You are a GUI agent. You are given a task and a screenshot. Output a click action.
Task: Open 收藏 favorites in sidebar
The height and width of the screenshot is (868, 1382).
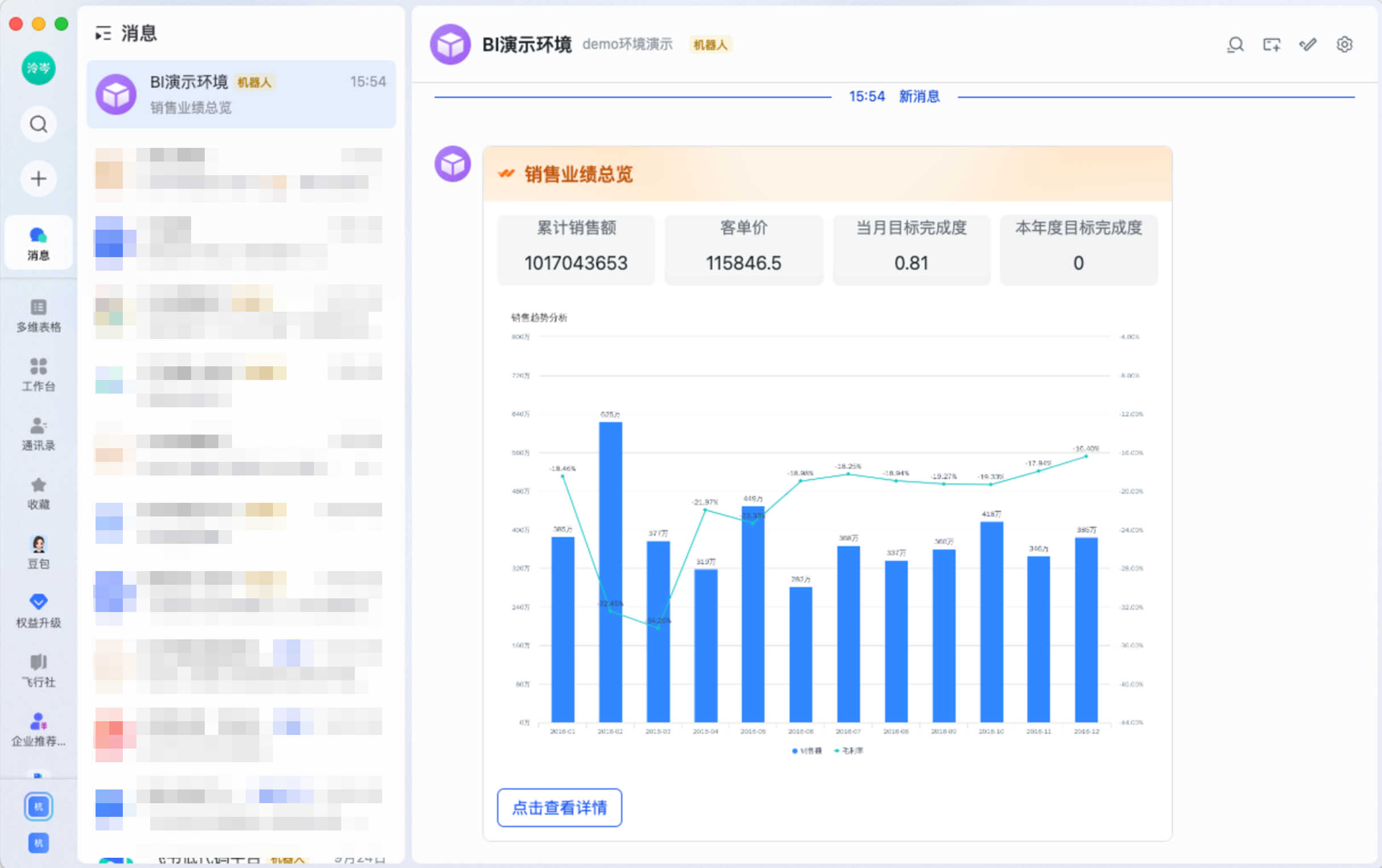[x=39, y=493]
